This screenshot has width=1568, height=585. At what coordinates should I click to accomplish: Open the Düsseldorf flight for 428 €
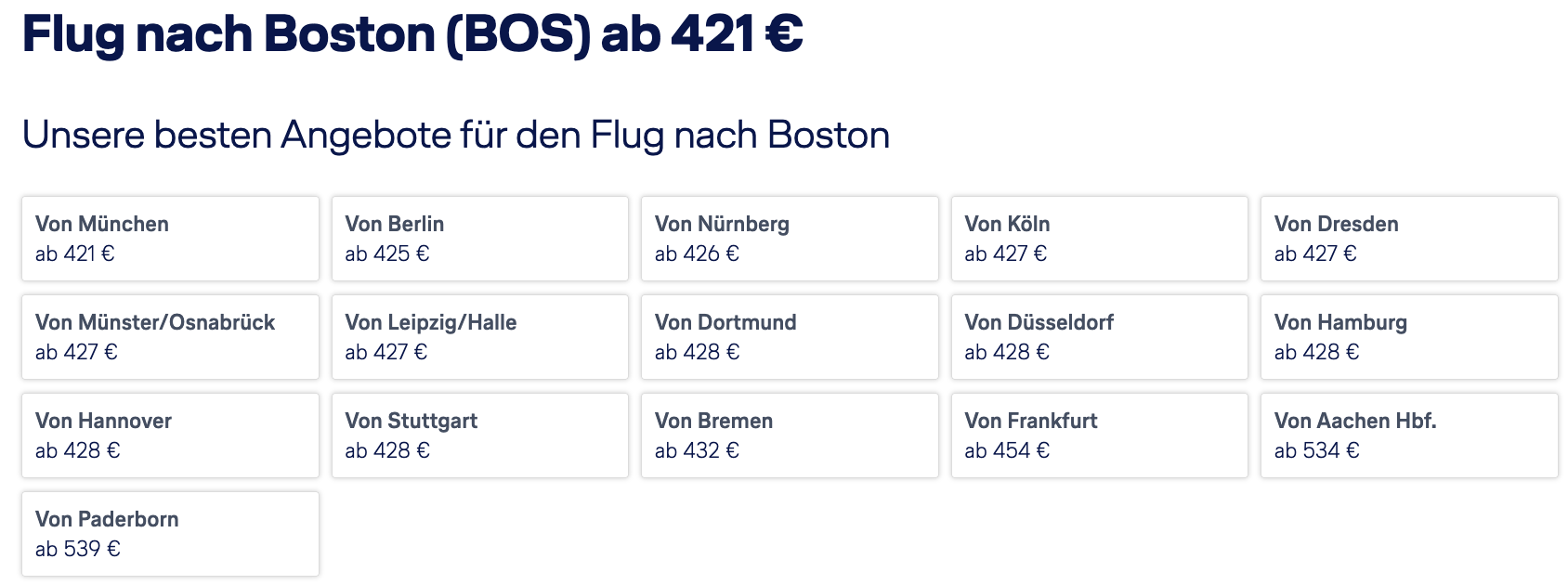(x=1100, y=337)
